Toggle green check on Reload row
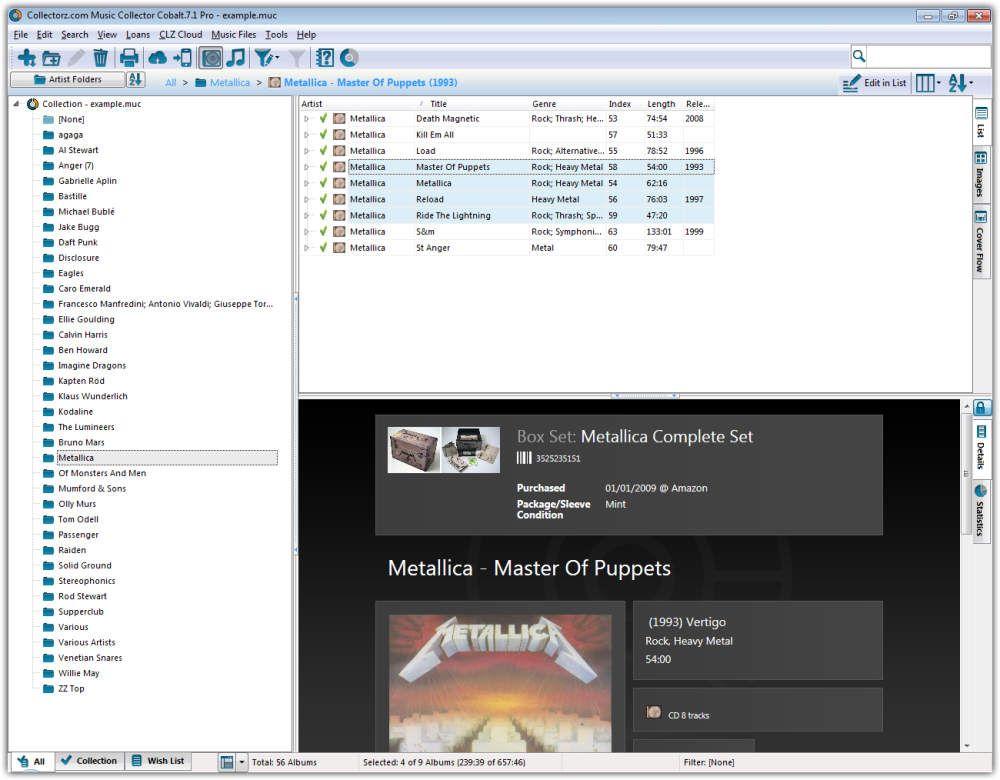 pos(323,199)
